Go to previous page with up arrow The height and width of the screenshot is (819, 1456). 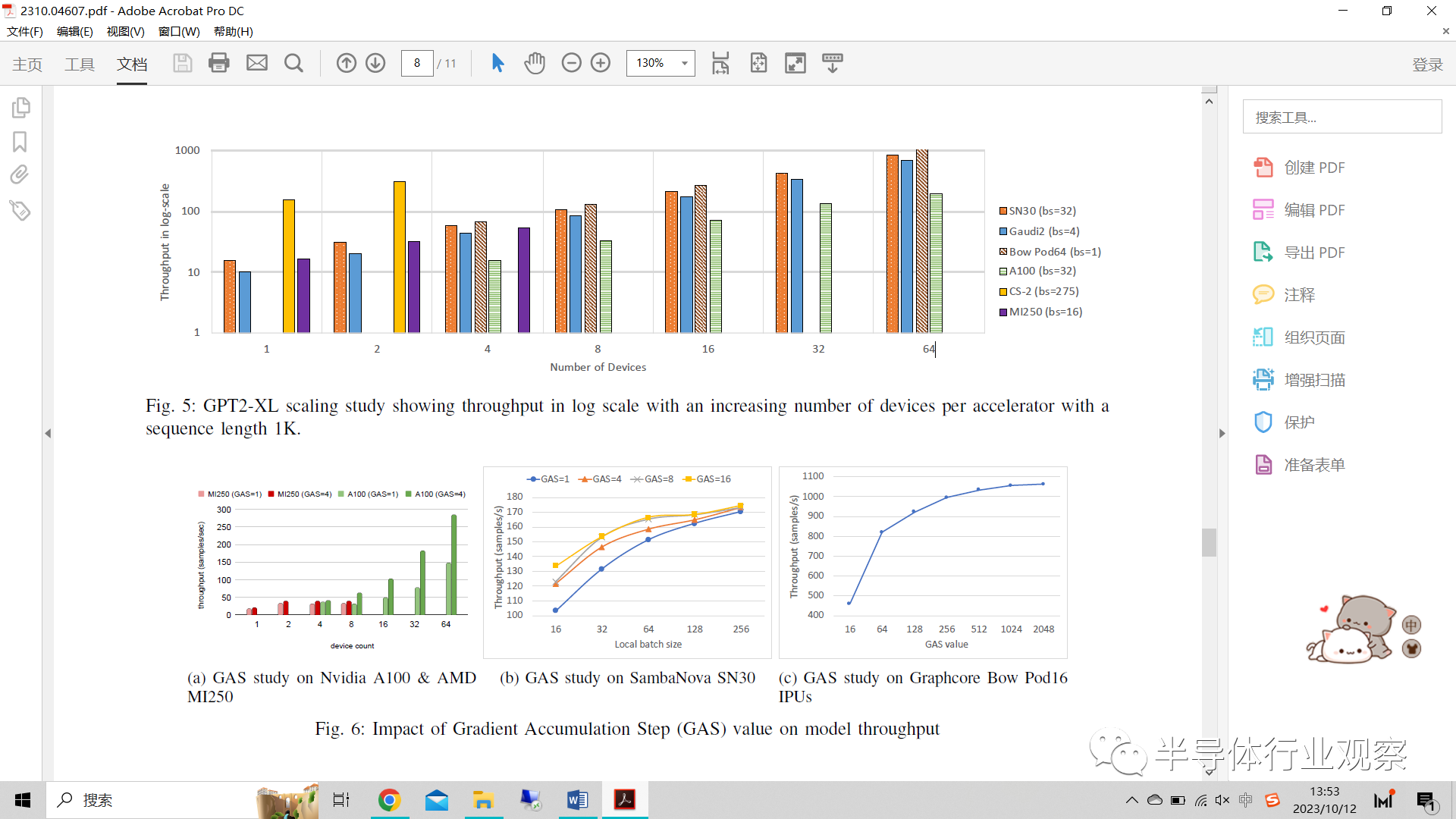click(x=347, y=63)
